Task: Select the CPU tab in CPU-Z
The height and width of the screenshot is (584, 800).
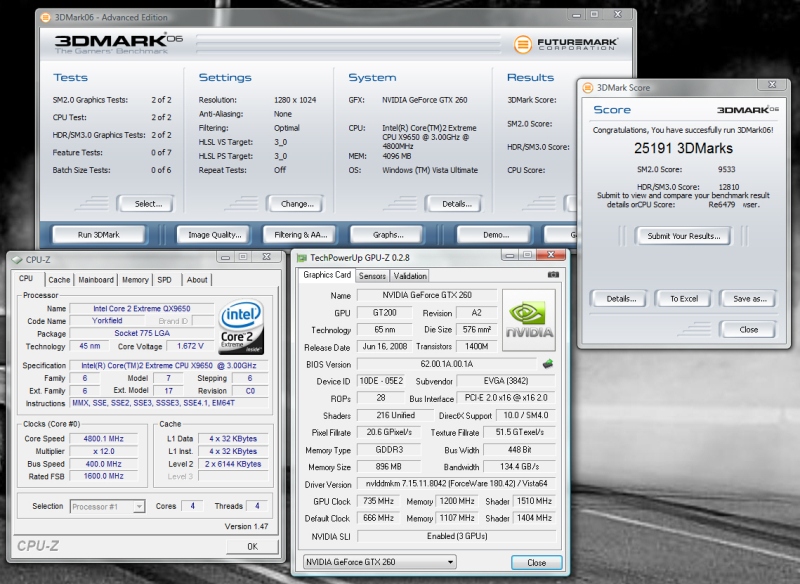Action: pyautogui.click(x=26, y=278)
